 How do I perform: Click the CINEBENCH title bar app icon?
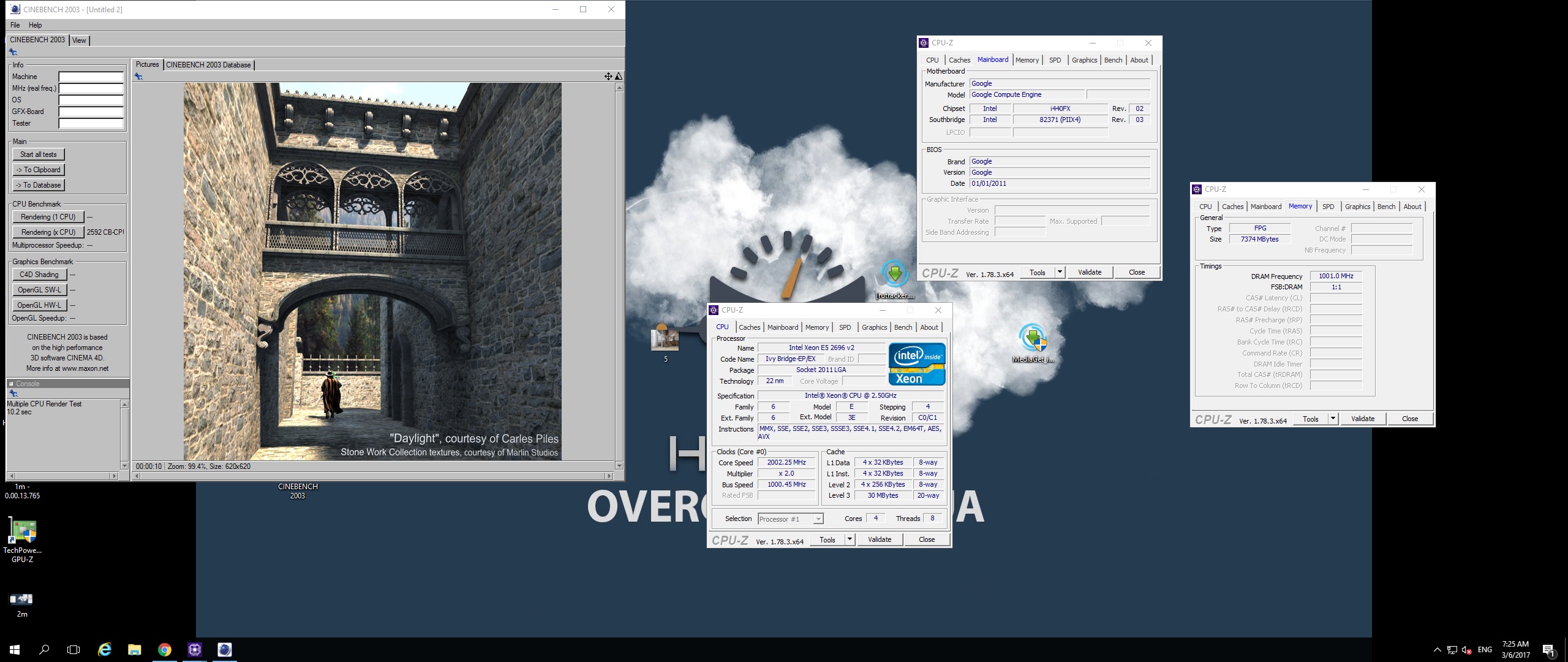pyautogui.click(x=15, y=9)
